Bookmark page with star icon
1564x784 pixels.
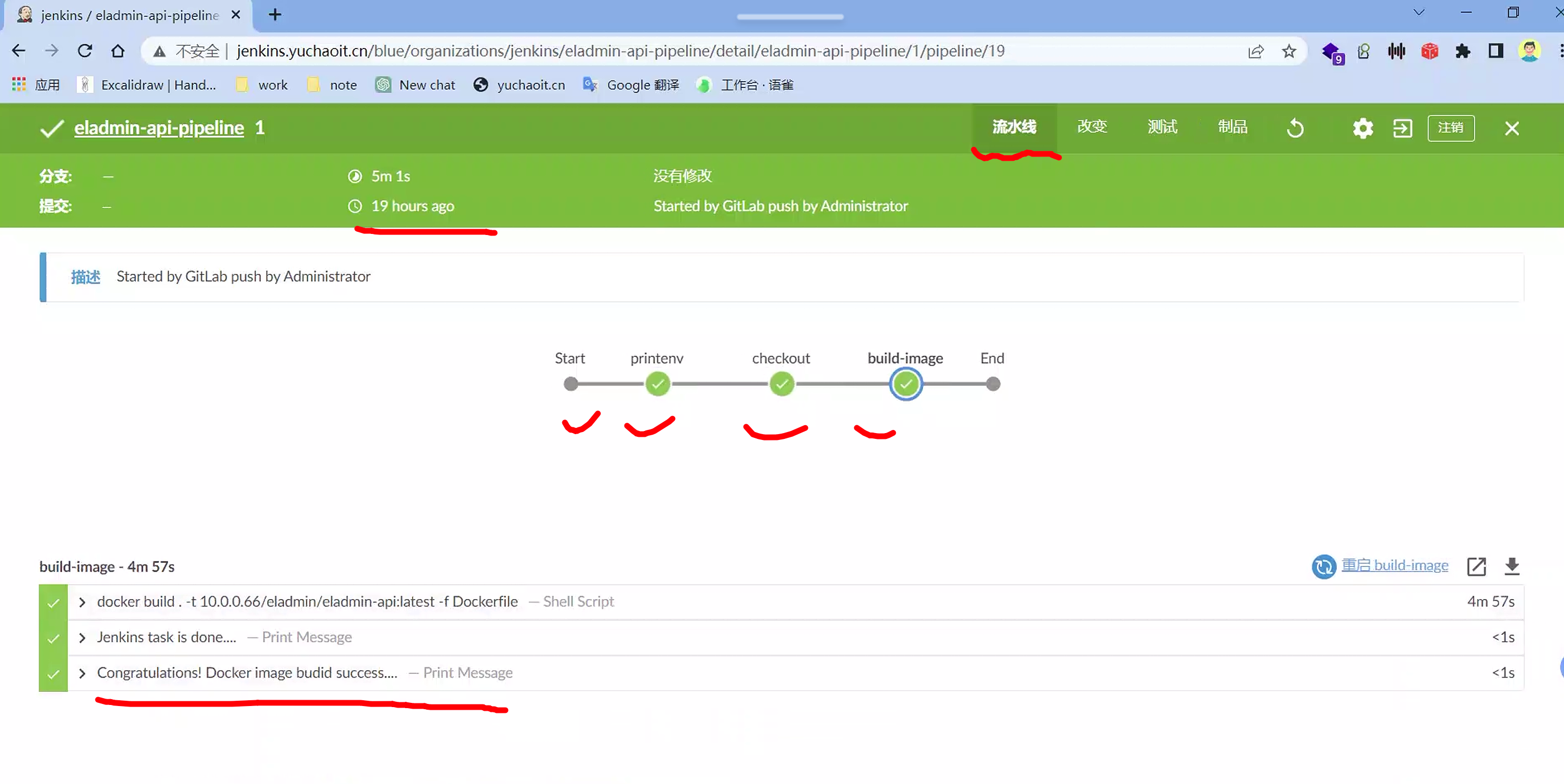click(1289, 51)
